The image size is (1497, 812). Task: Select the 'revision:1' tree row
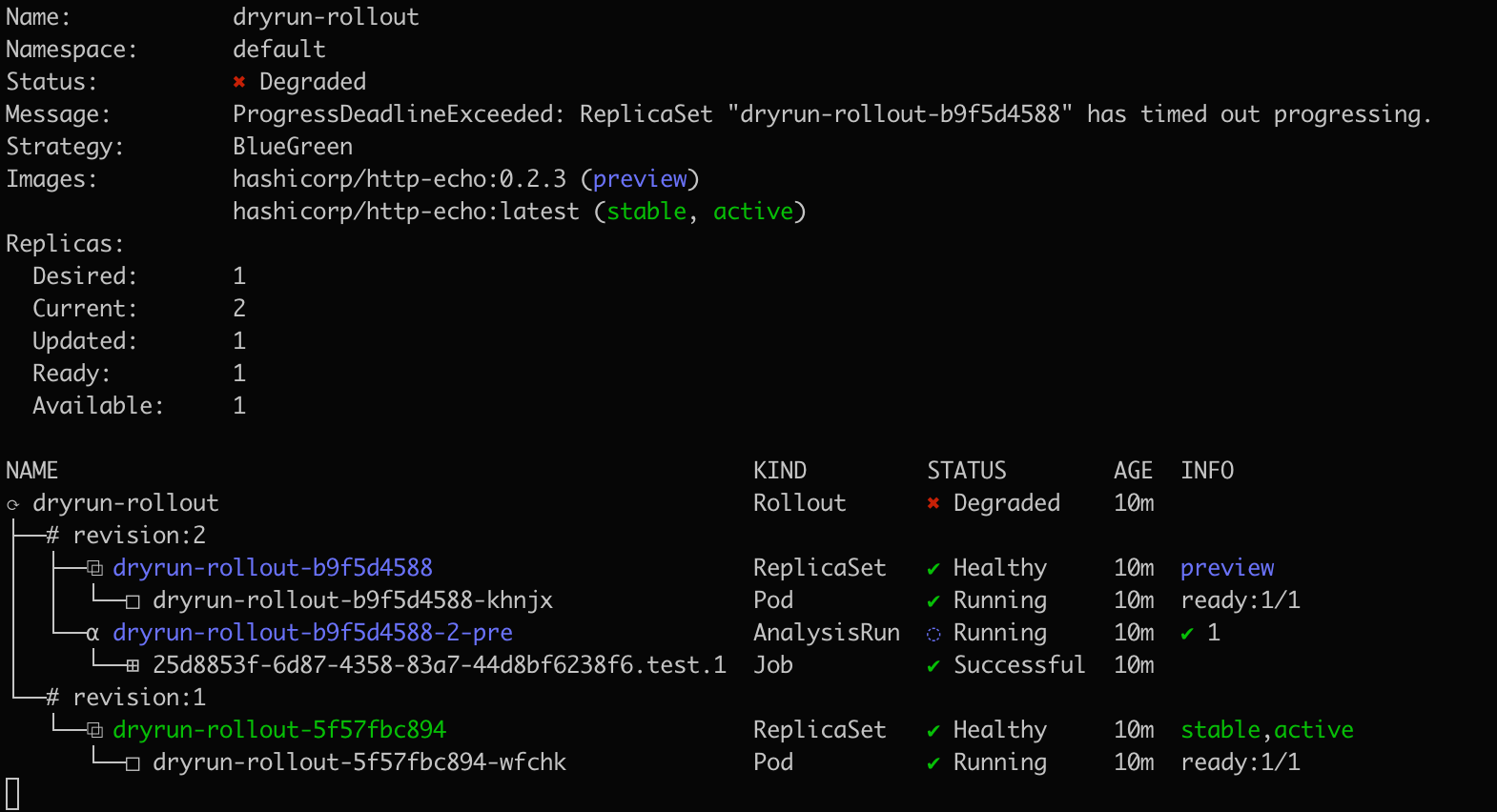point(126,698)
